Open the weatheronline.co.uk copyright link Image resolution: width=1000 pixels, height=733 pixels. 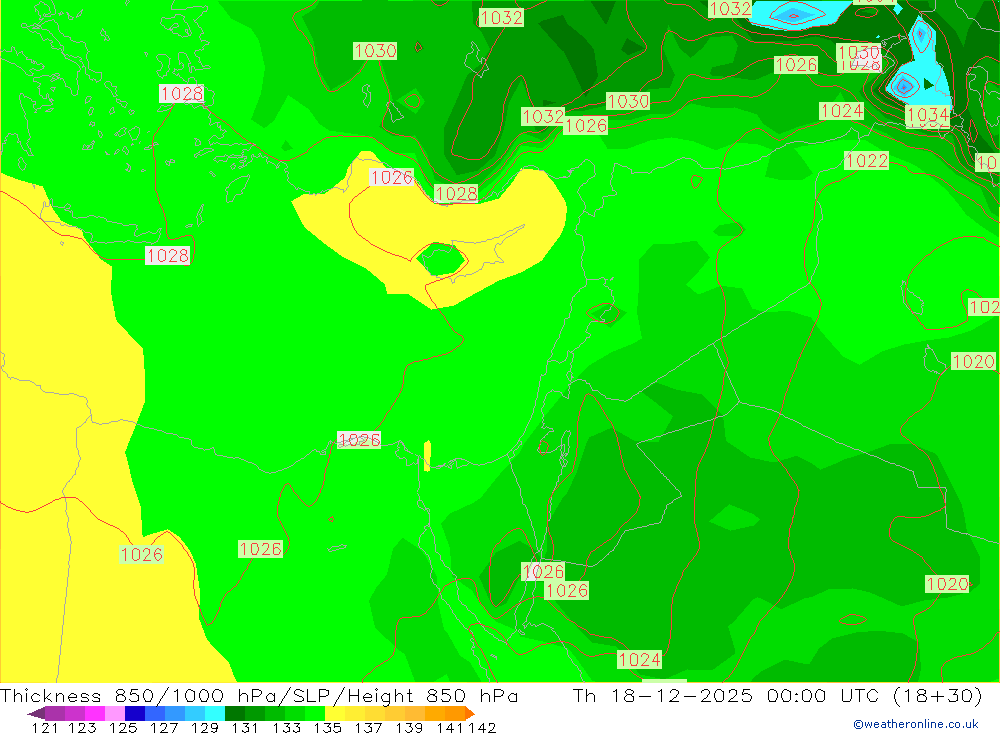(916, 724)
